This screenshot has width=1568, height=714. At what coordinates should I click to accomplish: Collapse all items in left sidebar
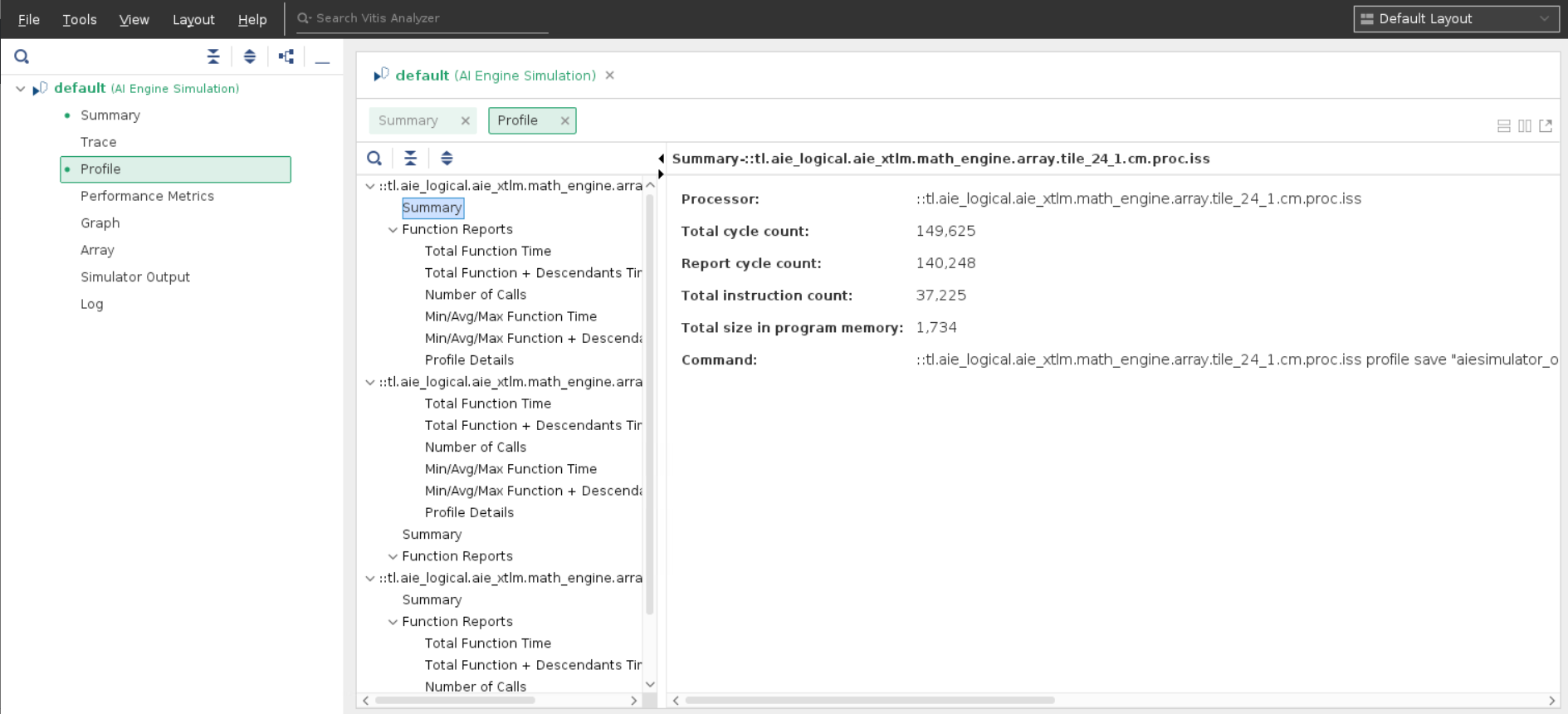(213, 56)
